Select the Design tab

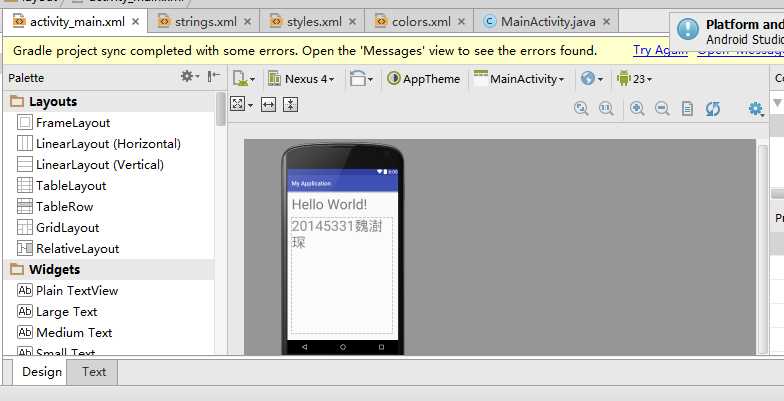(42, 372)
